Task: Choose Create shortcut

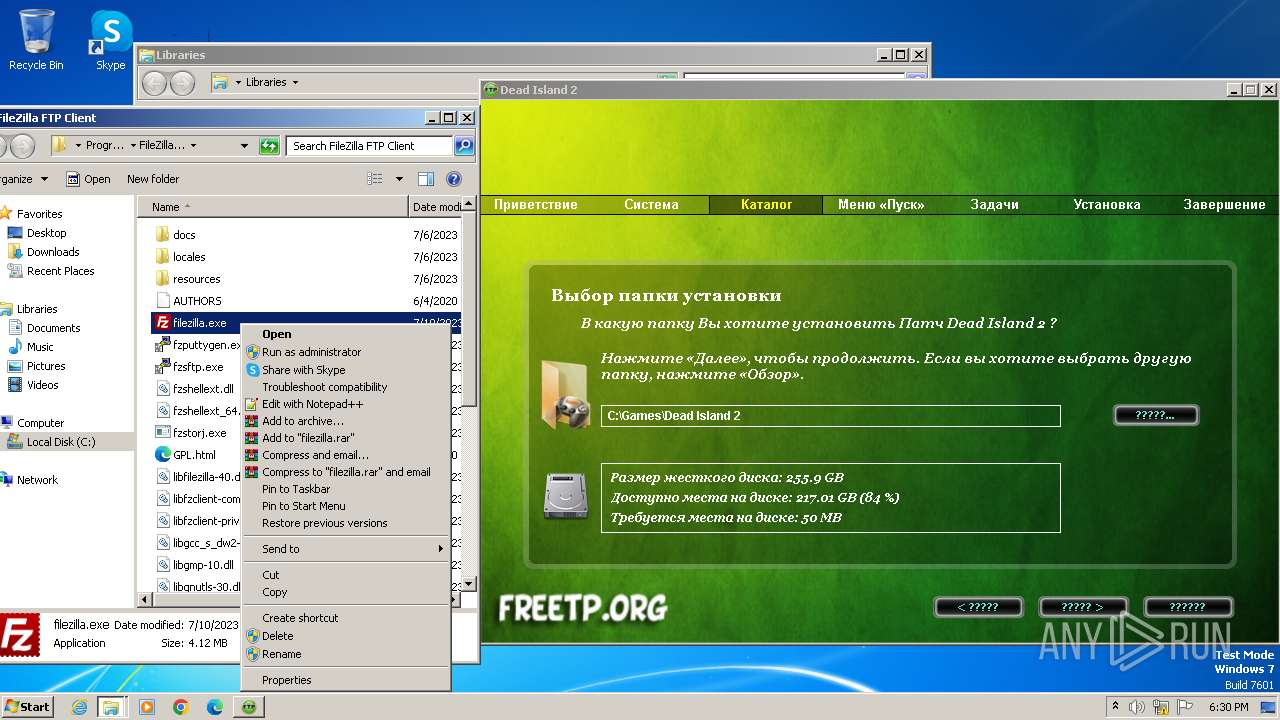Action: pyautogui.click(x=346, y=618)
